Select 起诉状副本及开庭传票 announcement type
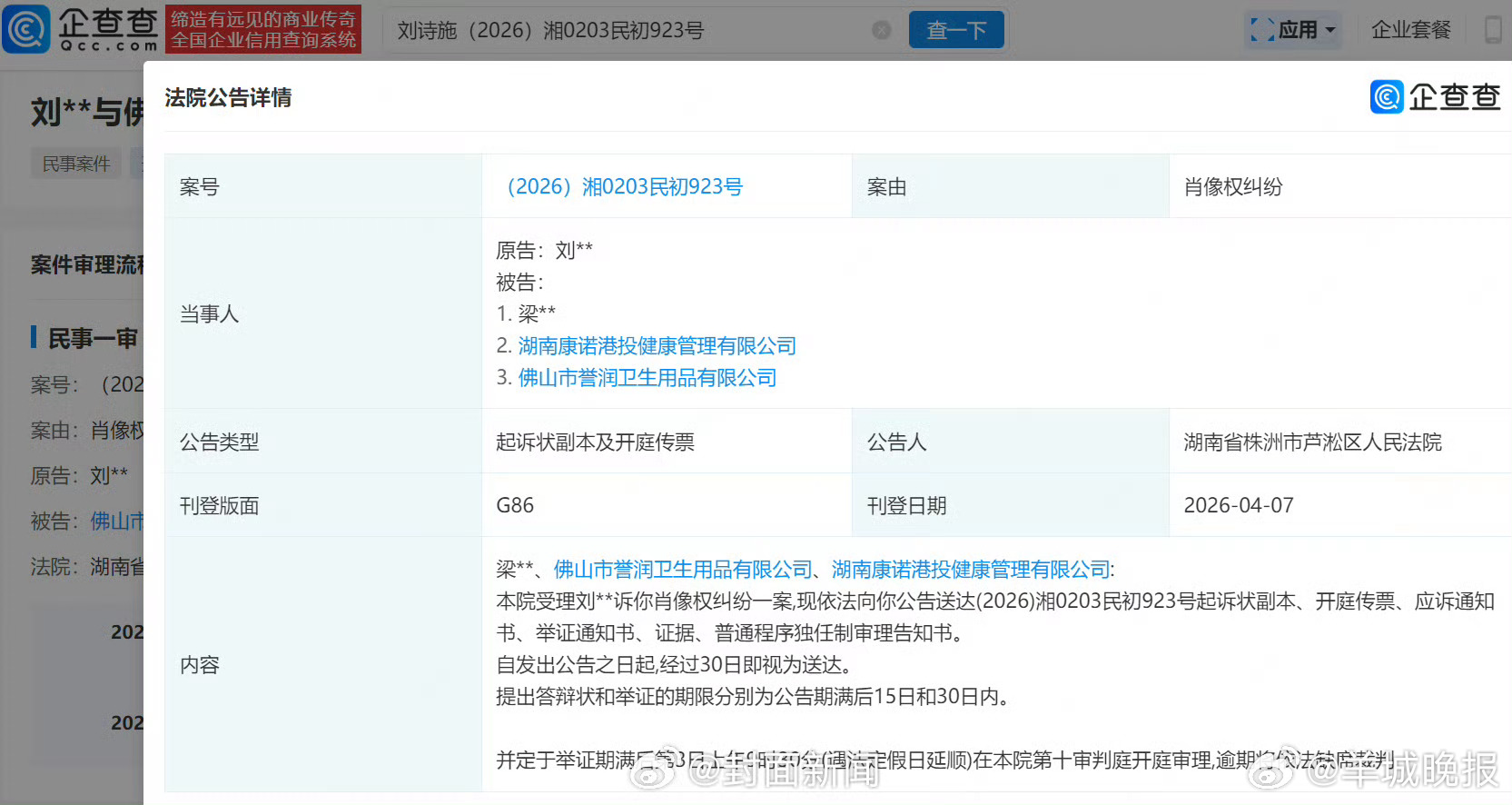Image resolution: width=1512 pixels, height=805 pixels. (595, 442)
